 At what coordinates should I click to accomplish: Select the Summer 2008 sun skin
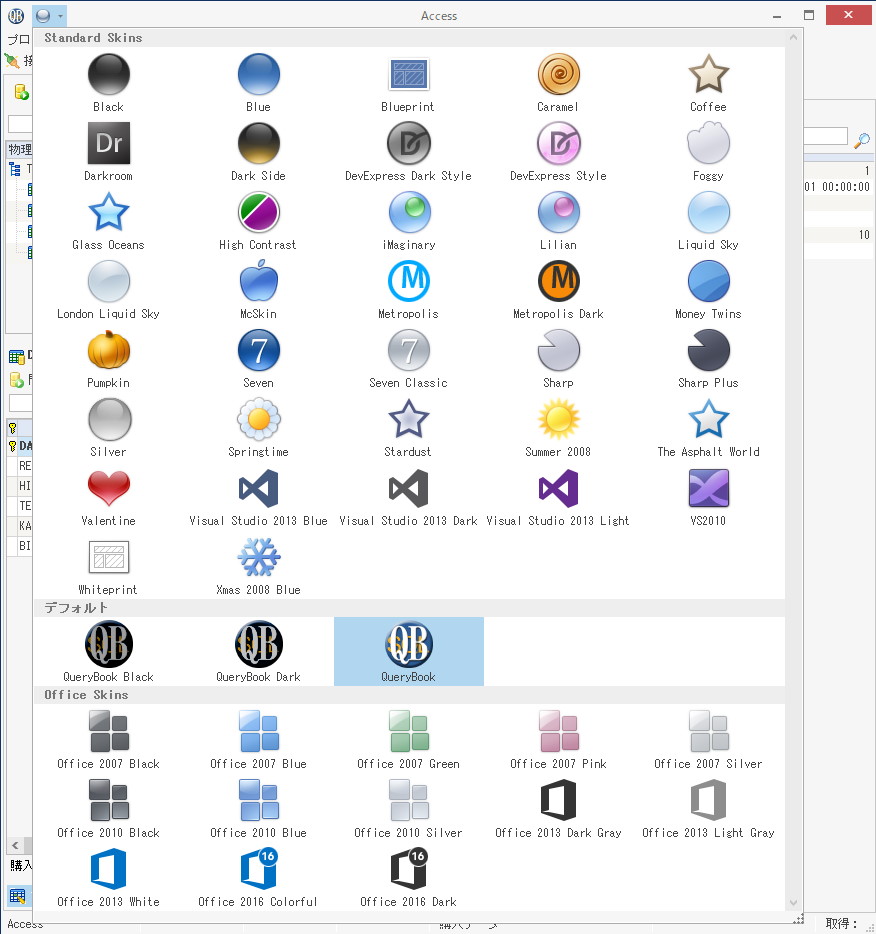point(559,428)
